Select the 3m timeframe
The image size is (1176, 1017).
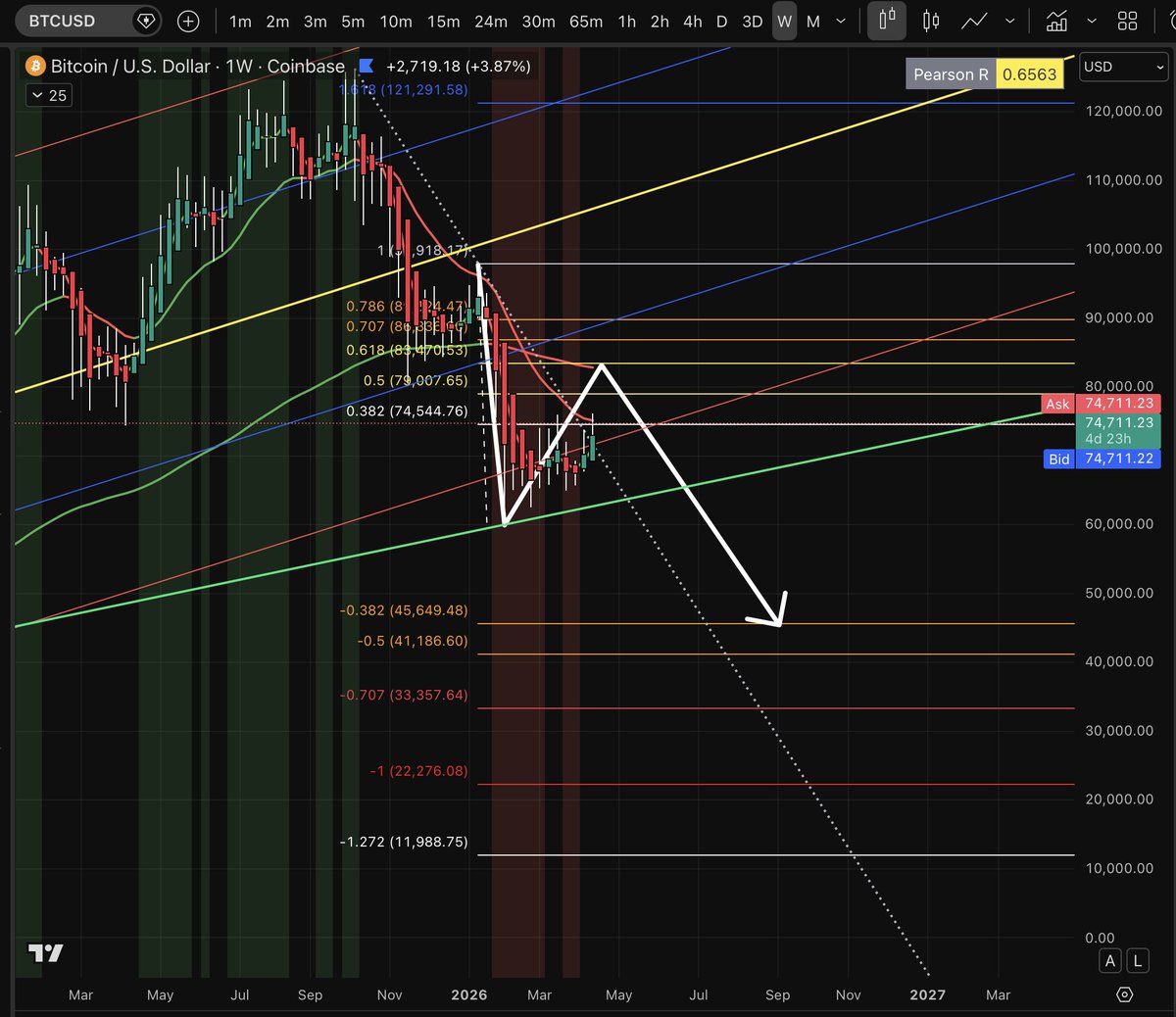(x=315, y=21)
